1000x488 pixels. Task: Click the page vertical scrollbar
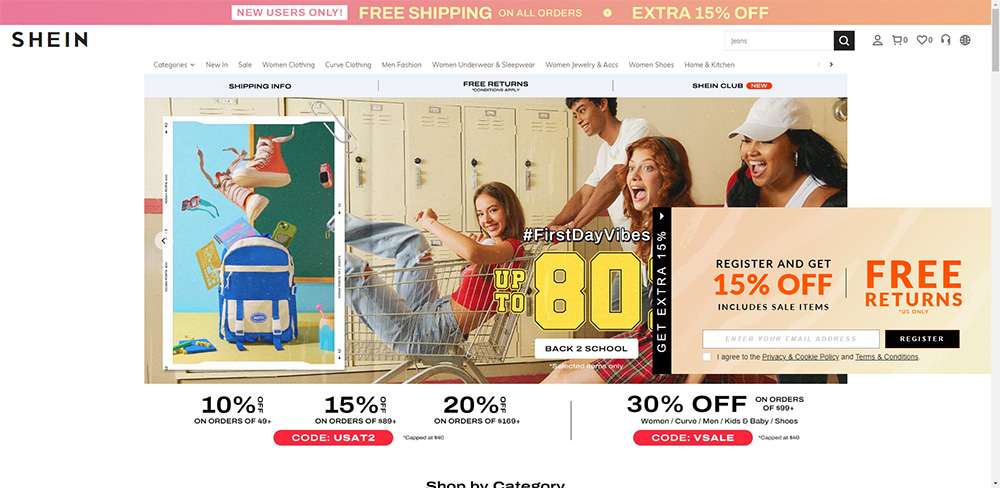[x=996, y=244]
